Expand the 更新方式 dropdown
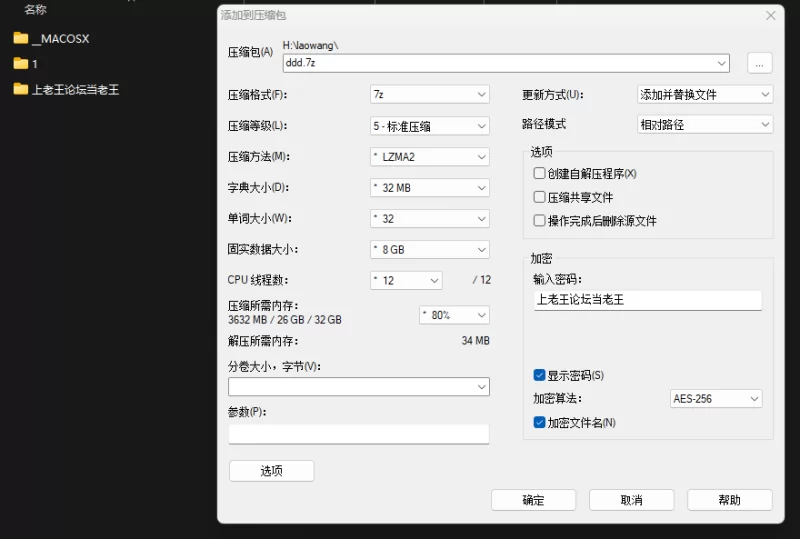The image size is (800, 539). pyautogui.click(x=705, y=95)
